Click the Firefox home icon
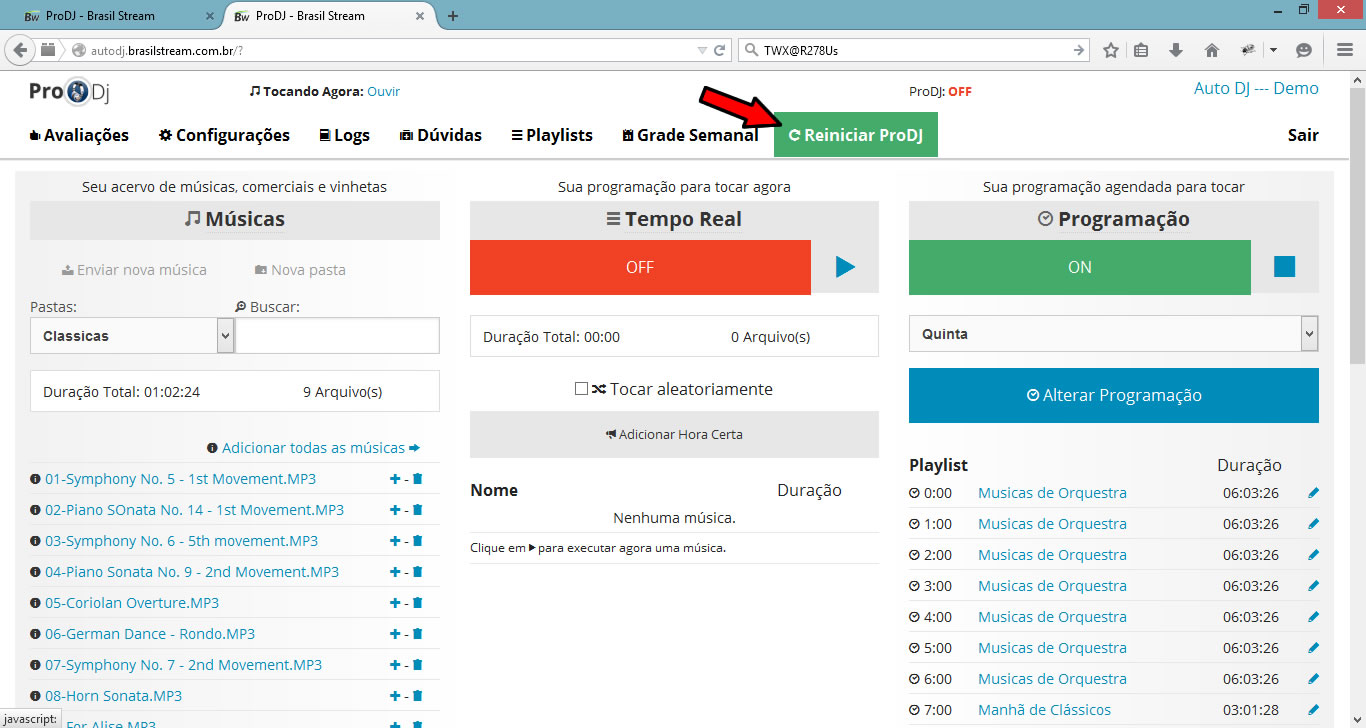1366x728 pixels. 1212,50
